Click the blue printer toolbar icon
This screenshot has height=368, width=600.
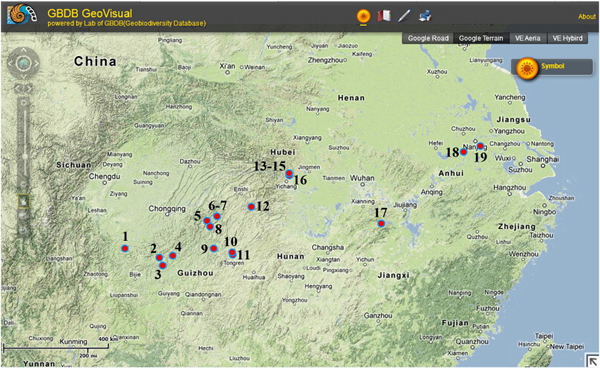point(425,16)
